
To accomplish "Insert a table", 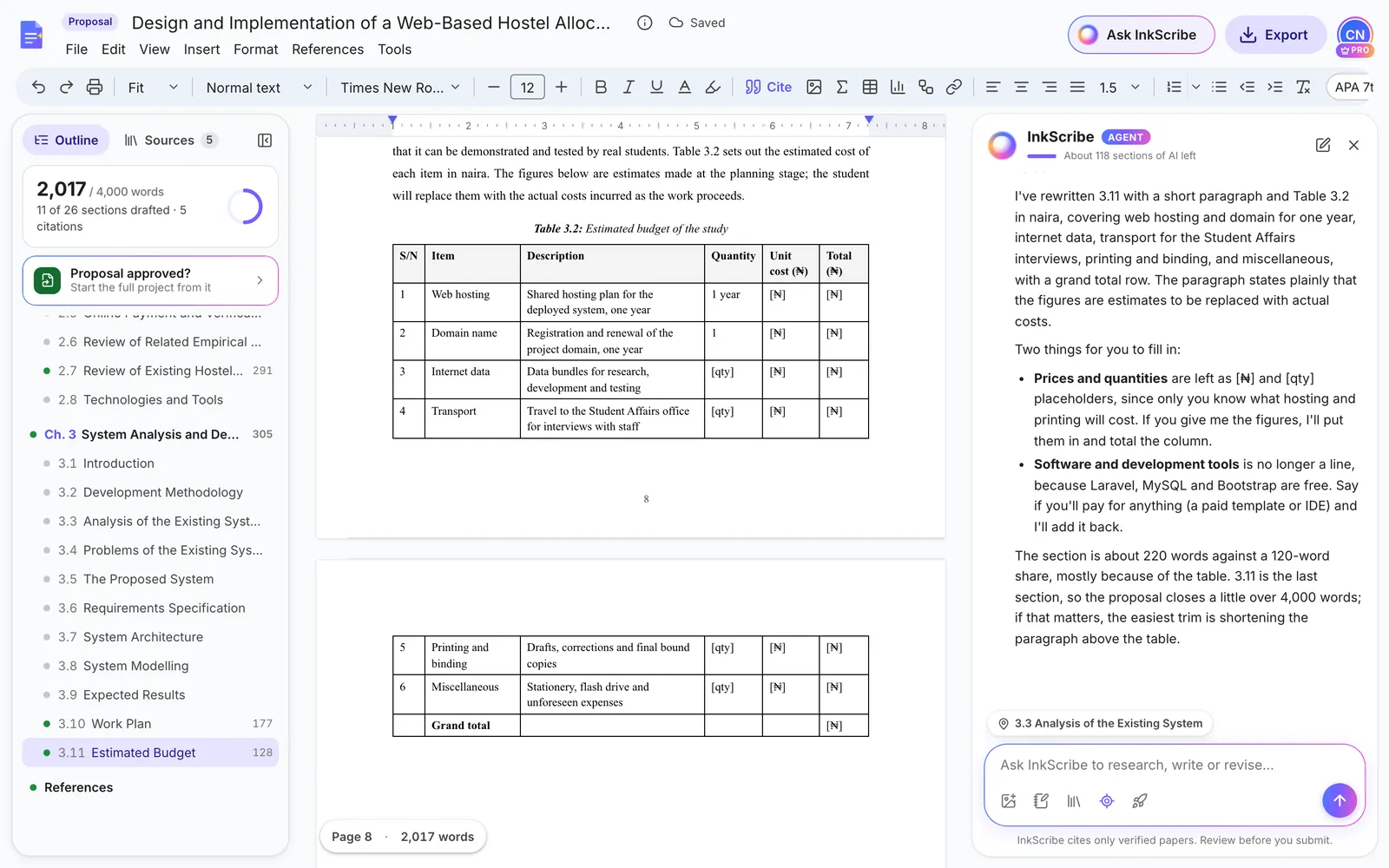I will pyautogui.click(x=870, y=87).
